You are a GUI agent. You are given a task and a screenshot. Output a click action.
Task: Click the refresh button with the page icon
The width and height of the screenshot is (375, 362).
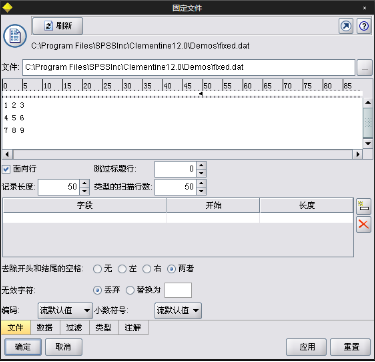(57, 26)
